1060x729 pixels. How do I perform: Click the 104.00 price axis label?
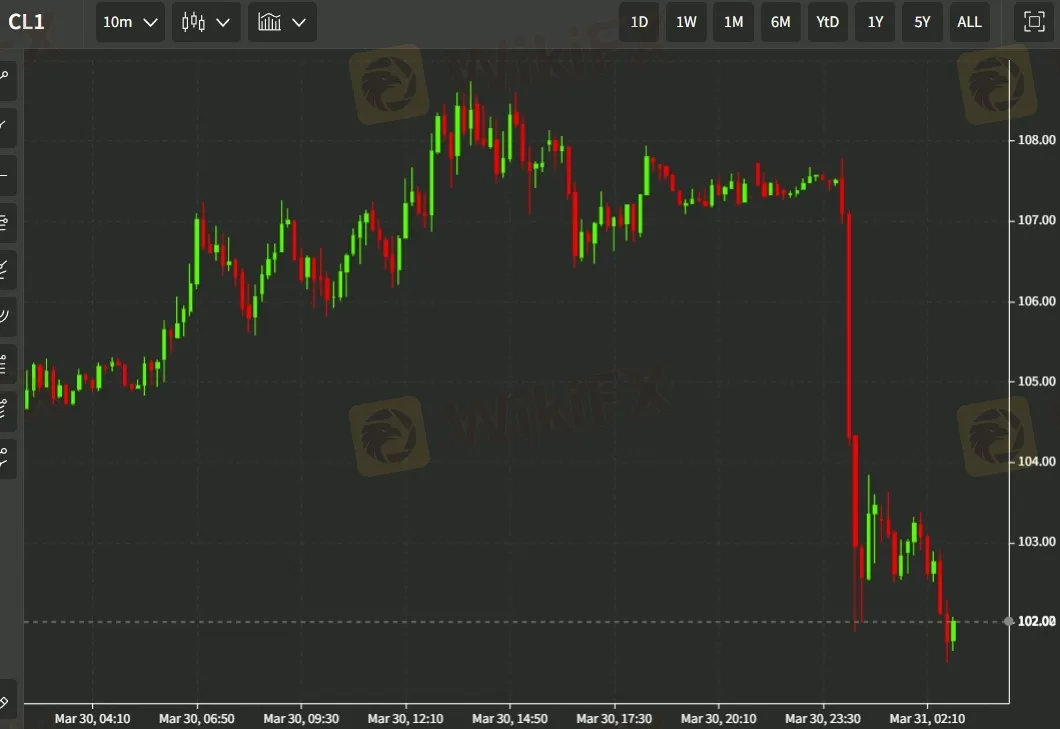(x=1036, y=461)
